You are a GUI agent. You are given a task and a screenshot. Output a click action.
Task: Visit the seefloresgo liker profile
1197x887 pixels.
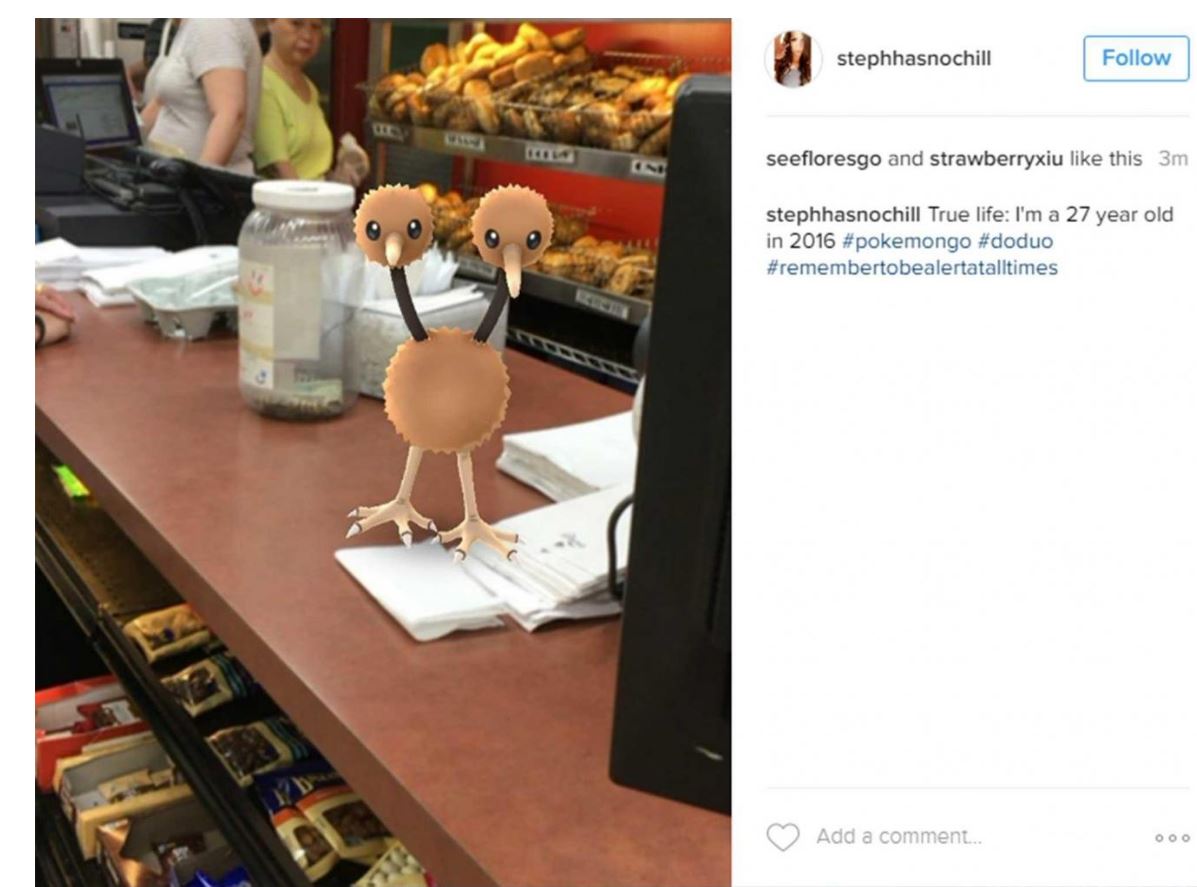(823, 159)
